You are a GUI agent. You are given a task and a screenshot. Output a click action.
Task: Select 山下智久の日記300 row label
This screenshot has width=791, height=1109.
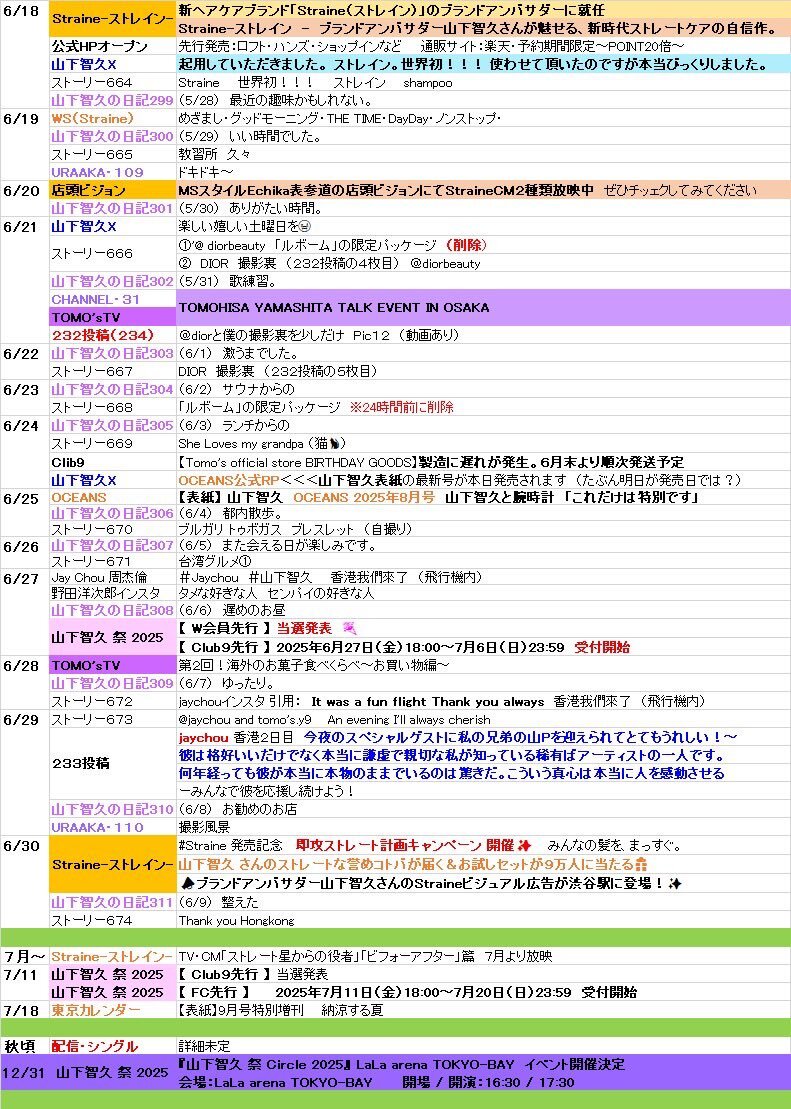pyautogui.click(x=112, y=137)
